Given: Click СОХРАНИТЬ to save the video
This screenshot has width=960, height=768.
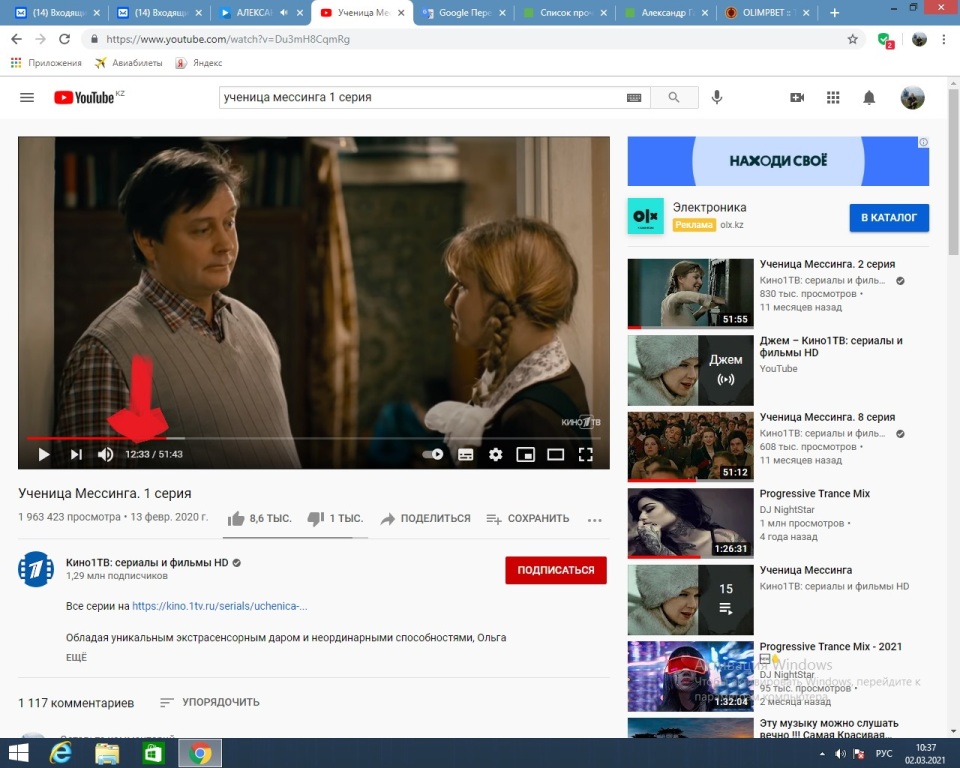Looking at the screenshot, I should (x=528, y=519).
